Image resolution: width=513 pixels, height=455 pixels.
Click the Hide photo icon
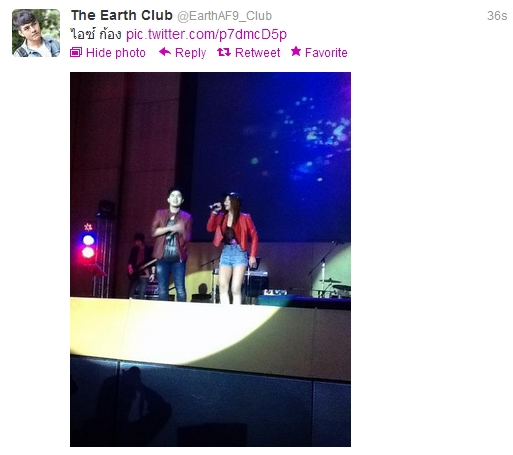tap(76, 52)
